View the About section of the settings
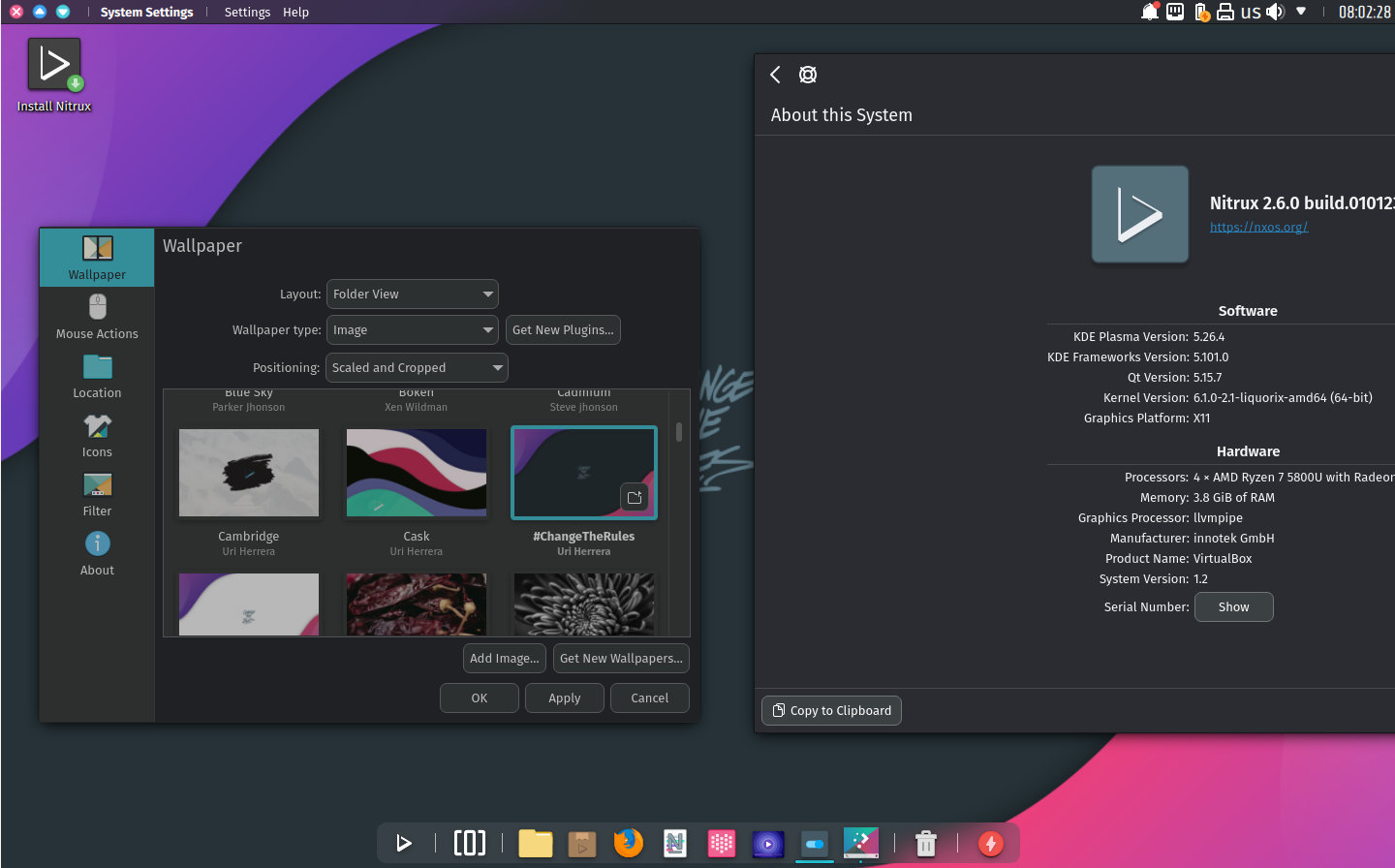The height and width of the screenshot is (868, 1395). 97,552
